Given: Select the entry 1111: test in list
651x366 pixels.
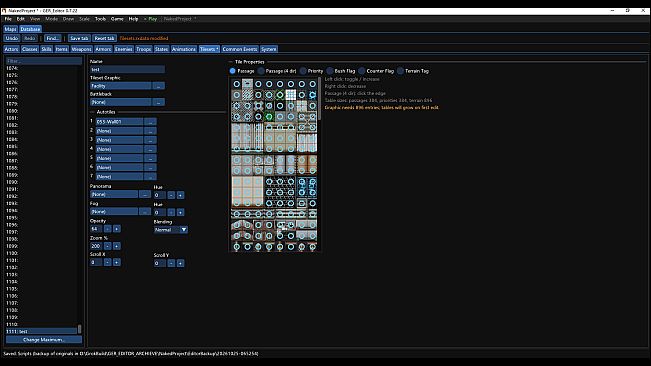Looking at the screenshot, I should [42, 331].
